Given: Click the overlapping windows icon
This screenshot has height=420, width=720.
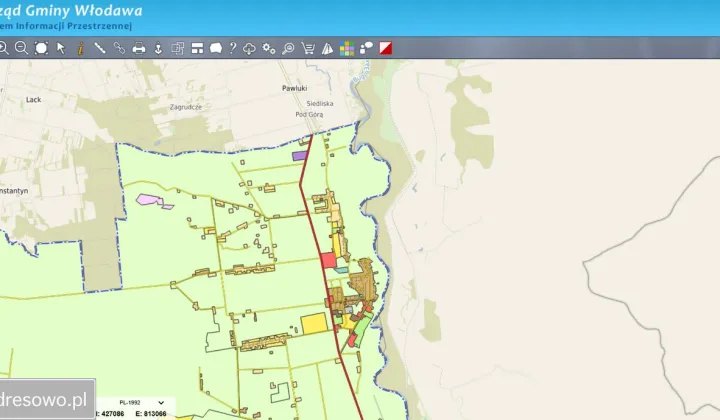Looking at the screenshot, I should pyautogui.click(x=178, y=48).
